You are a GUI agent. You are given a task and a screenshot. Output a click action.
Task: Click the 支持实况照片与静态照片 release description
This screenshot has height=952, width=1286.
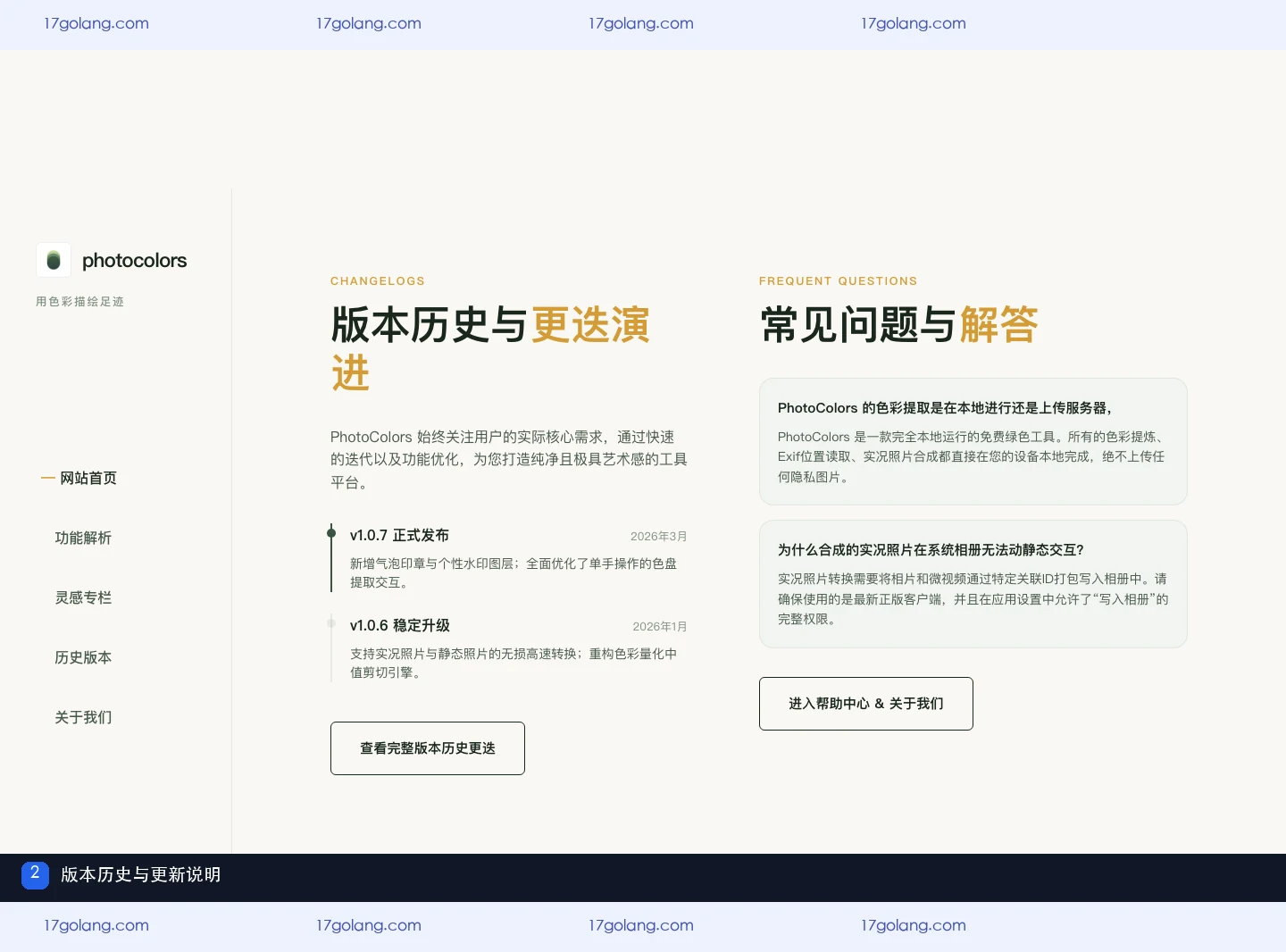point(514,663)
